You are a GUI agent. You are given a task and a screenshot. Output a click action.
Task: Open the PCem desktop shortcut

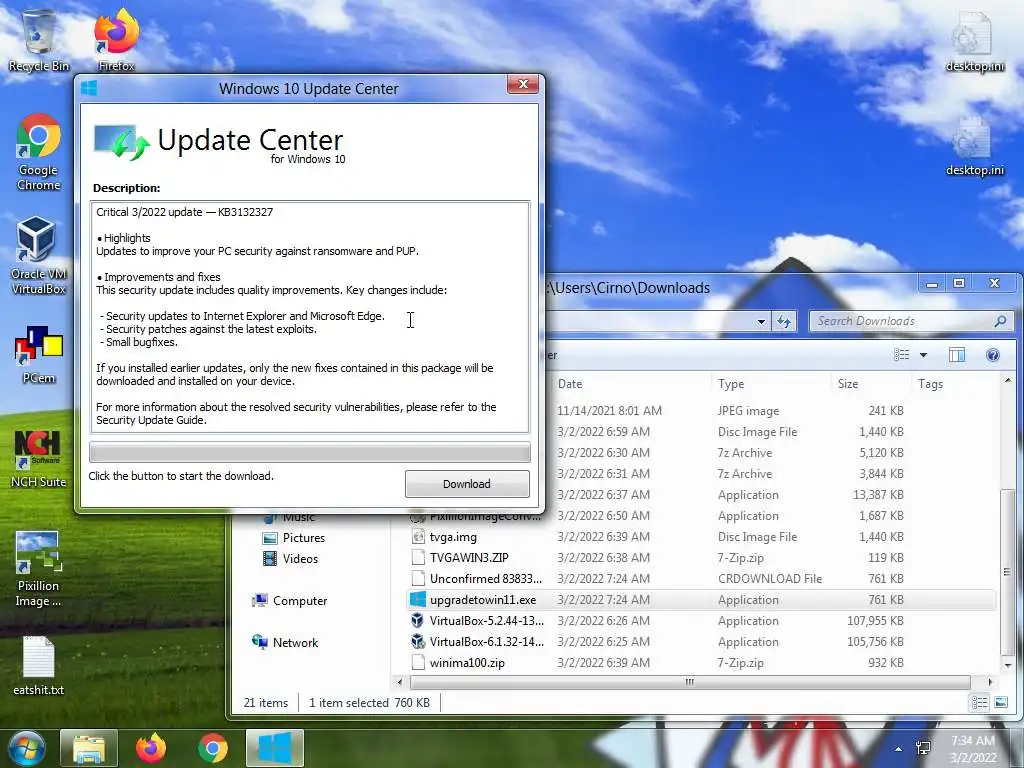coord(39,354)
